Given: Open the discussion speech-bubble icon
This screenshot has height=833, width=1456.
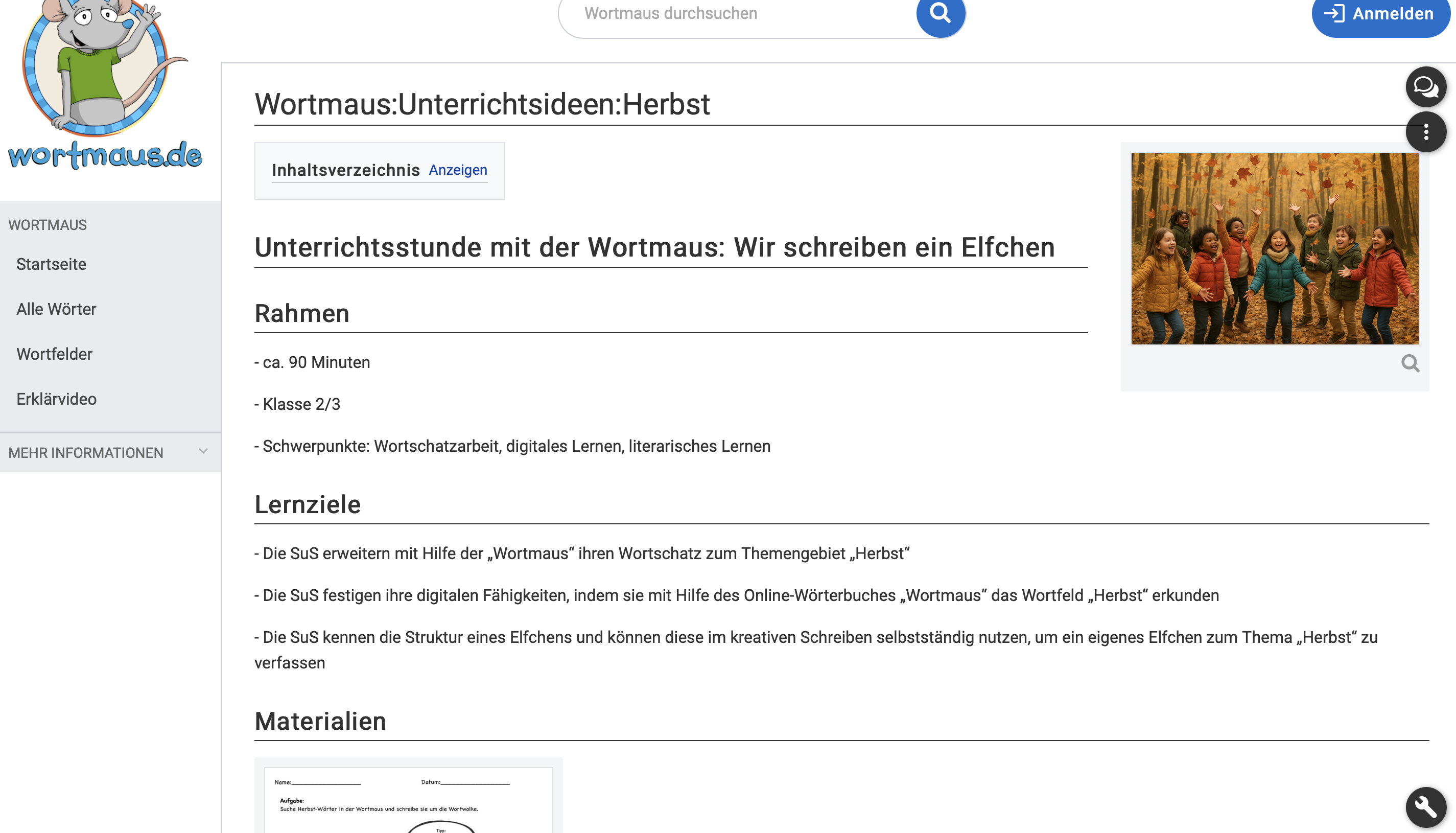Looking at the screenshot, I should coord(1426,87).
